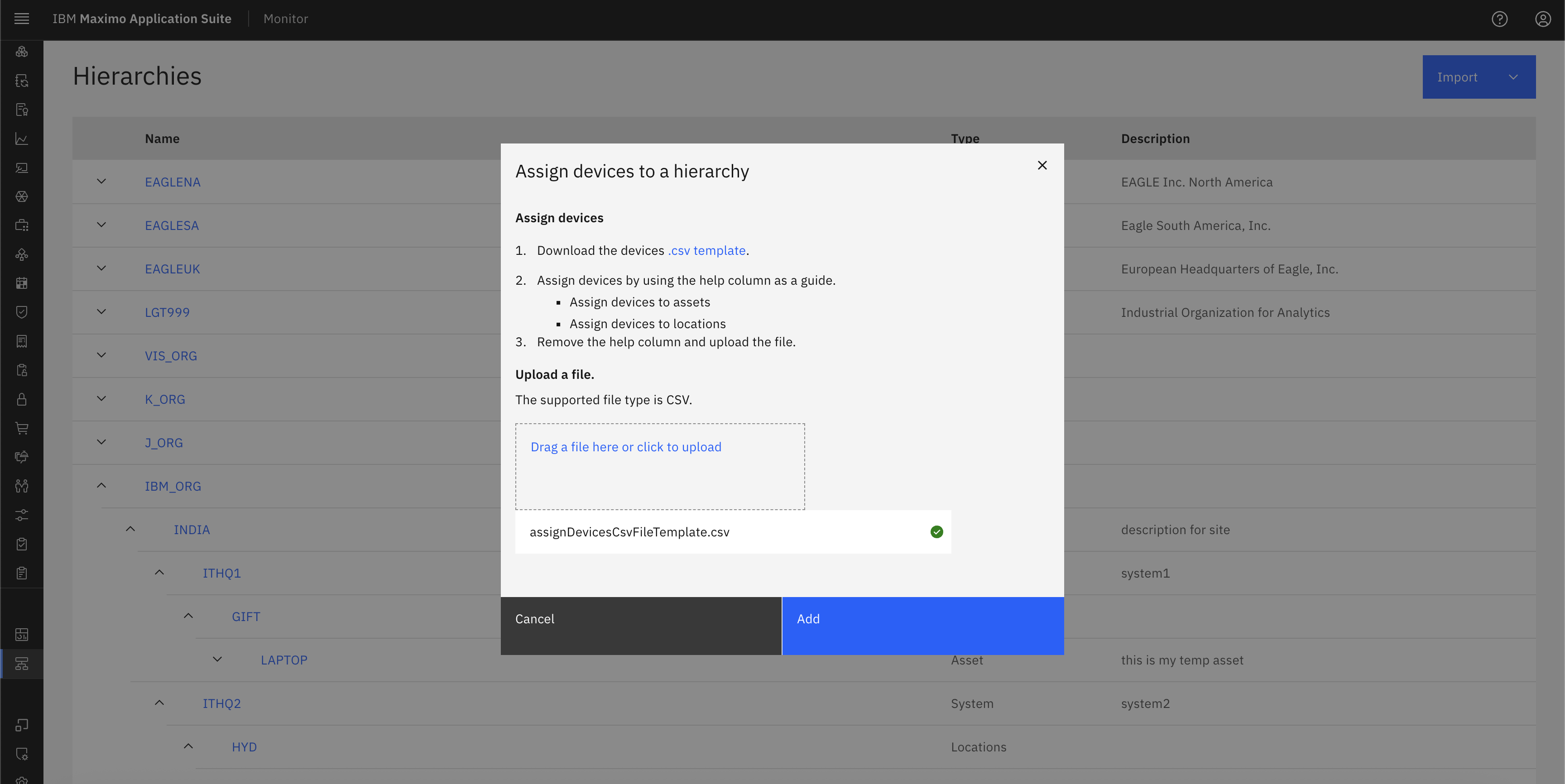Open the INDIA site link
This screenshot has width=1565, height=784.
coord(192,530)
